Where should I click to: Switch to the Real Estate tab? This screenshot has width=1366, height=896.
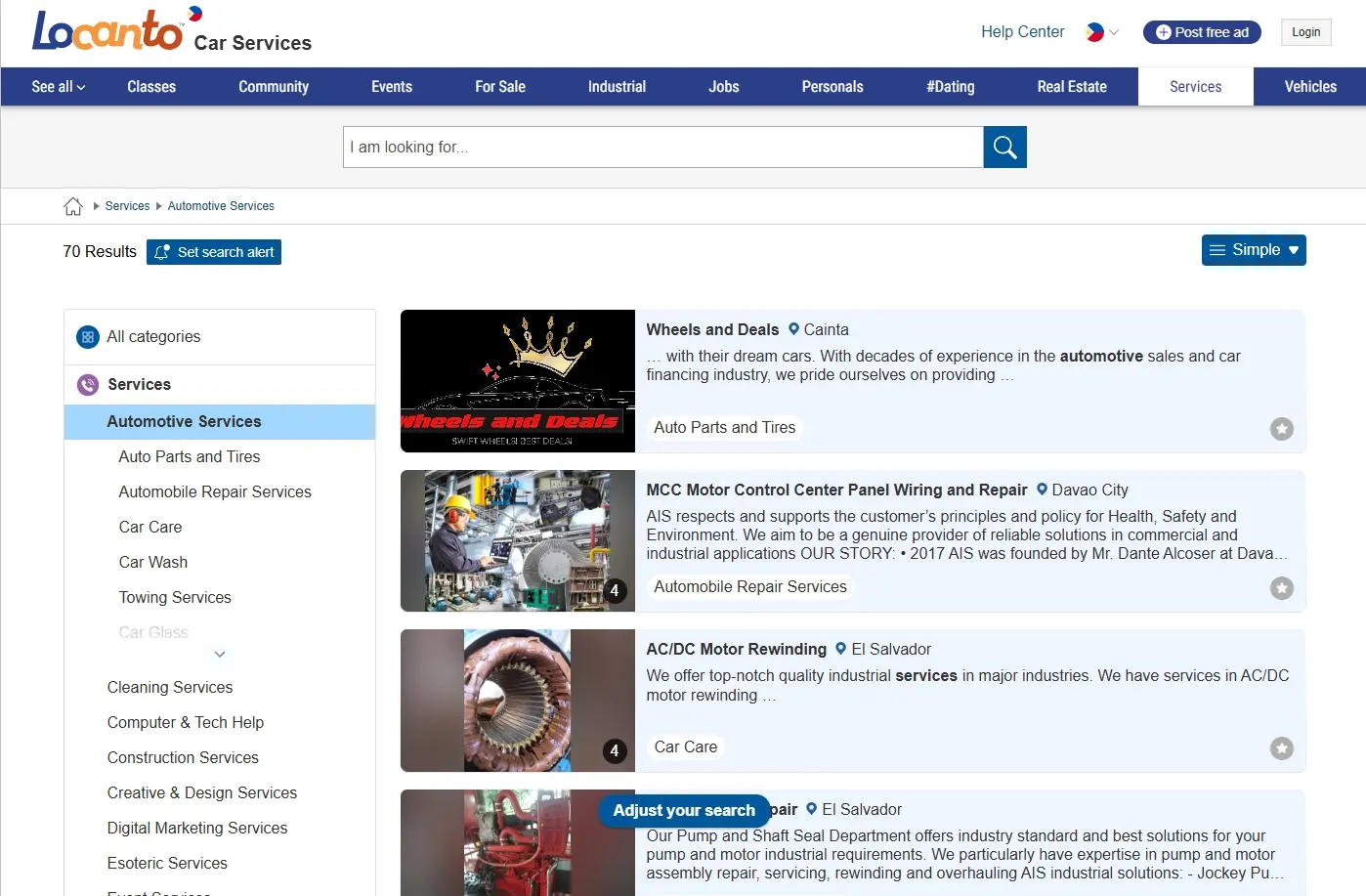(x=1071, y=87)
